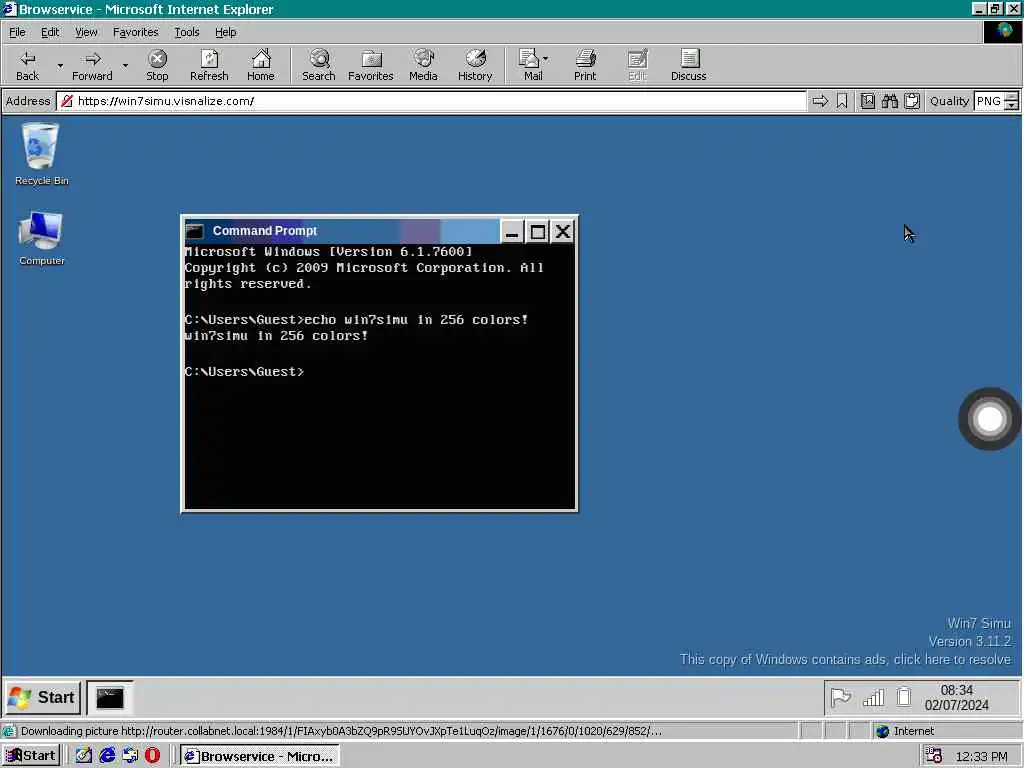Viewport: 1024px width, 768px height.
Task: Launch Internet Explorer from the Quick Launch
Action: point(107,756)
